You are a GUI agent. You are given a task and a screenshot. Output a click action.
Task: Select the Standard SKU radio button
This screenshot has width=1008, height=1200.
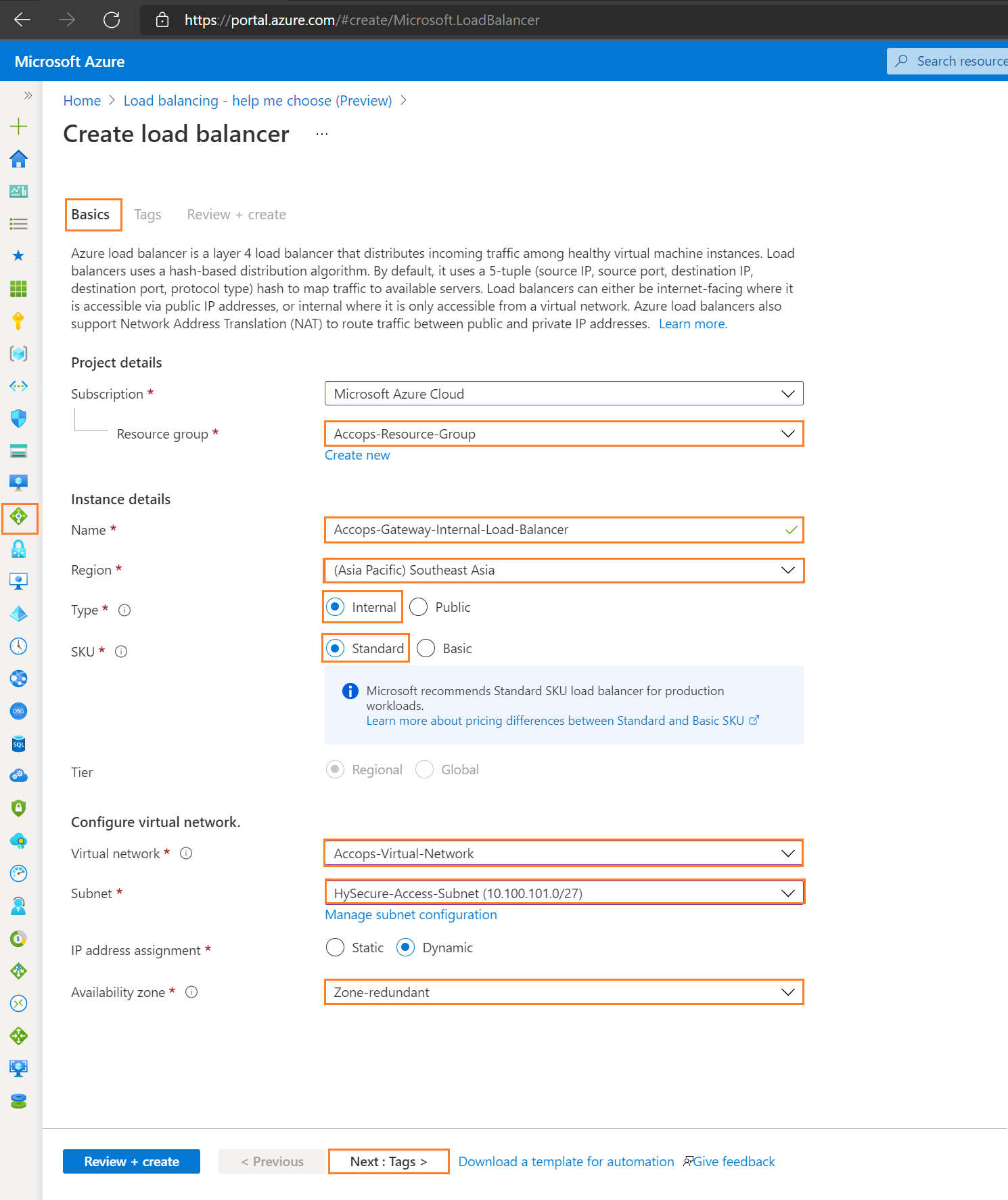coord(335,648)
